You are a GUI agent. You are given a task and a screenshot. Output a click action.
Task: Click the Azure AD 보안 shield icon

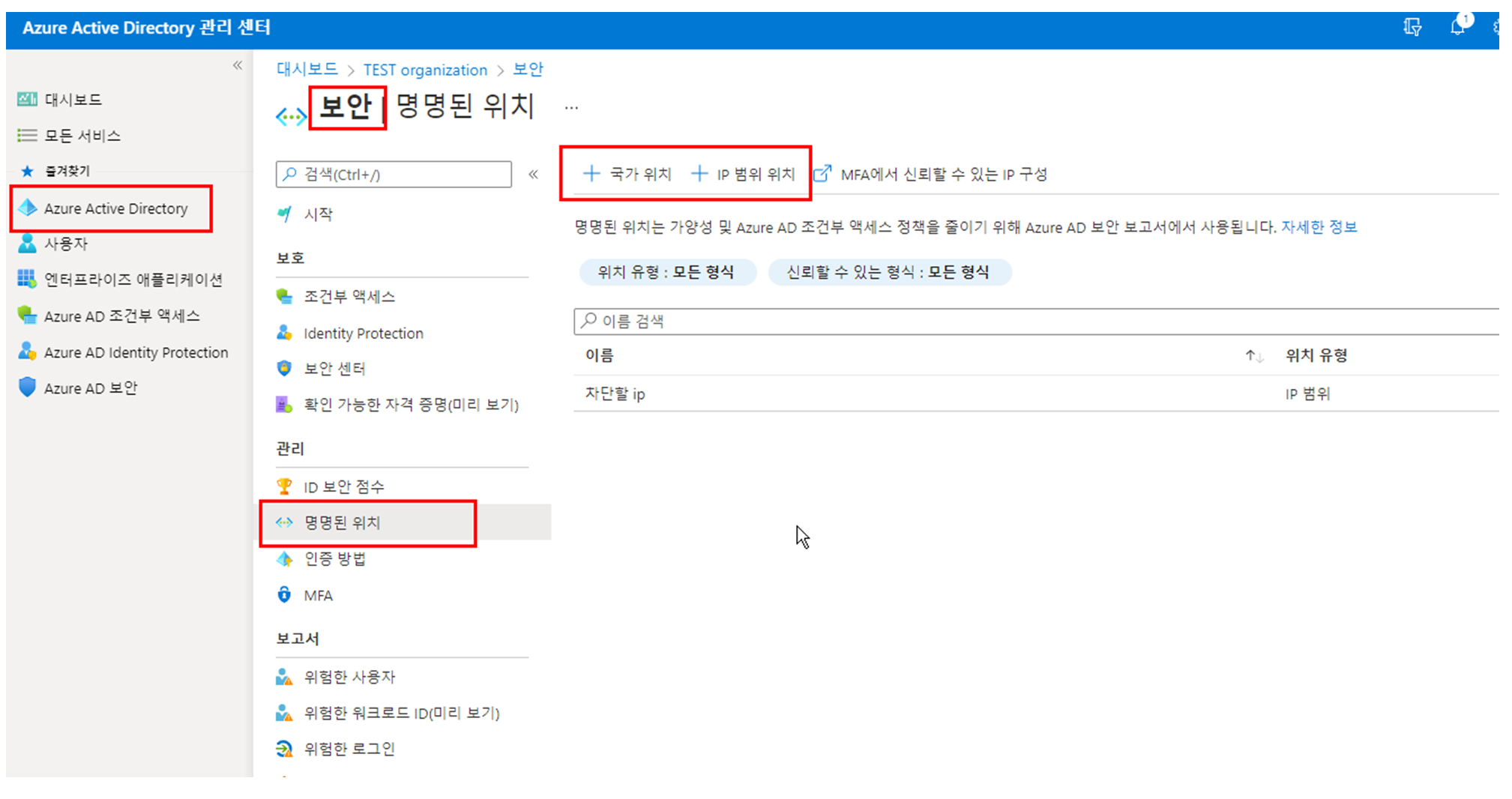[27, 387]
